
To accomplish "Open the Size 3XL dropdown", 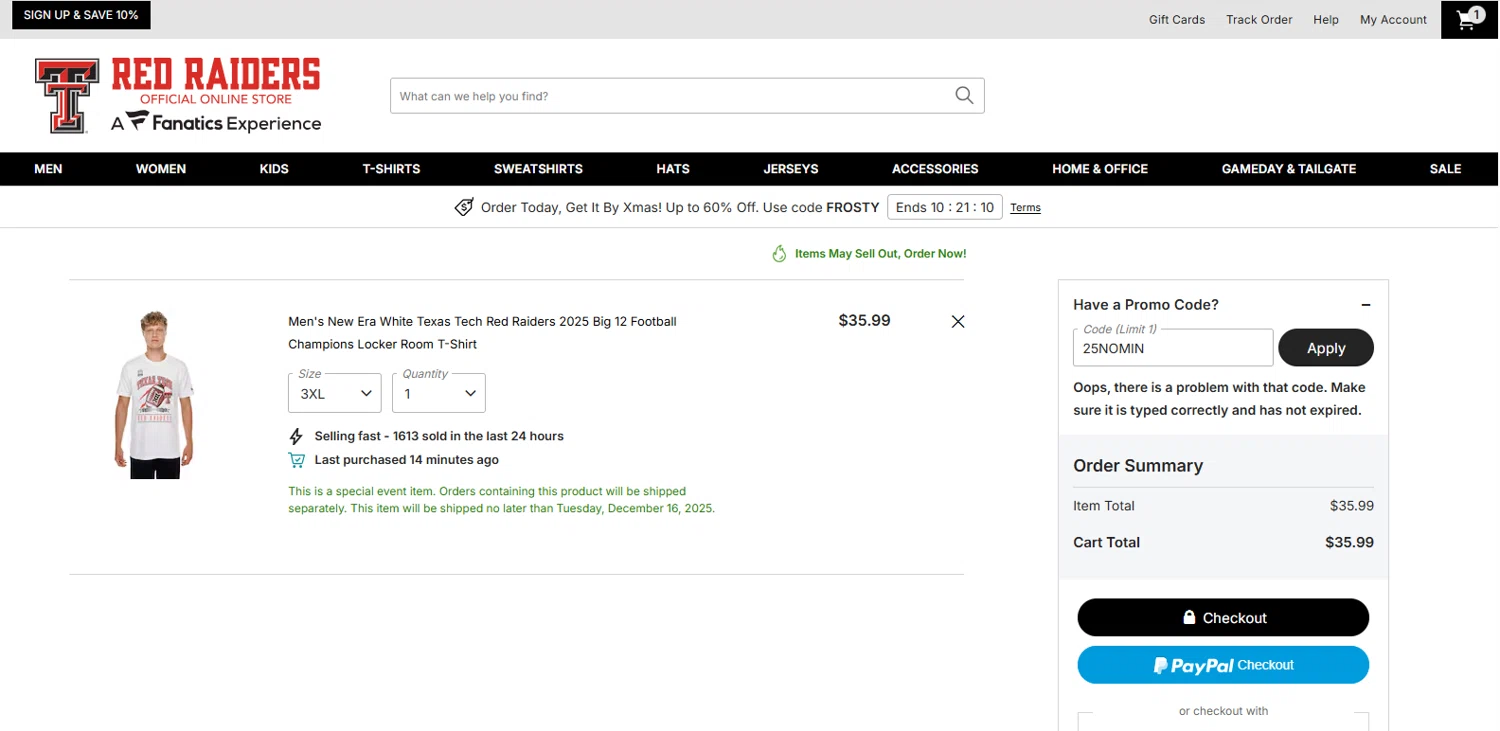I will 335,393.
